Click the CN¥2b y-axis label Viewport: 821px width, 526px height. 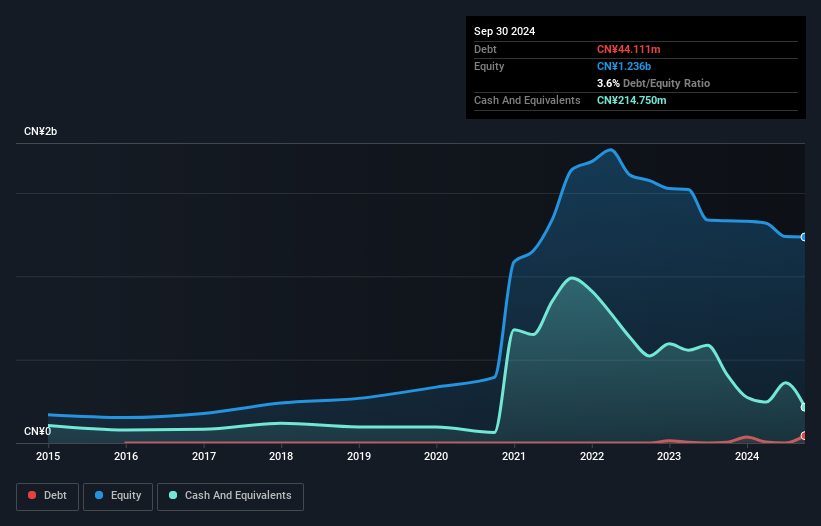(x=40, y=131)
